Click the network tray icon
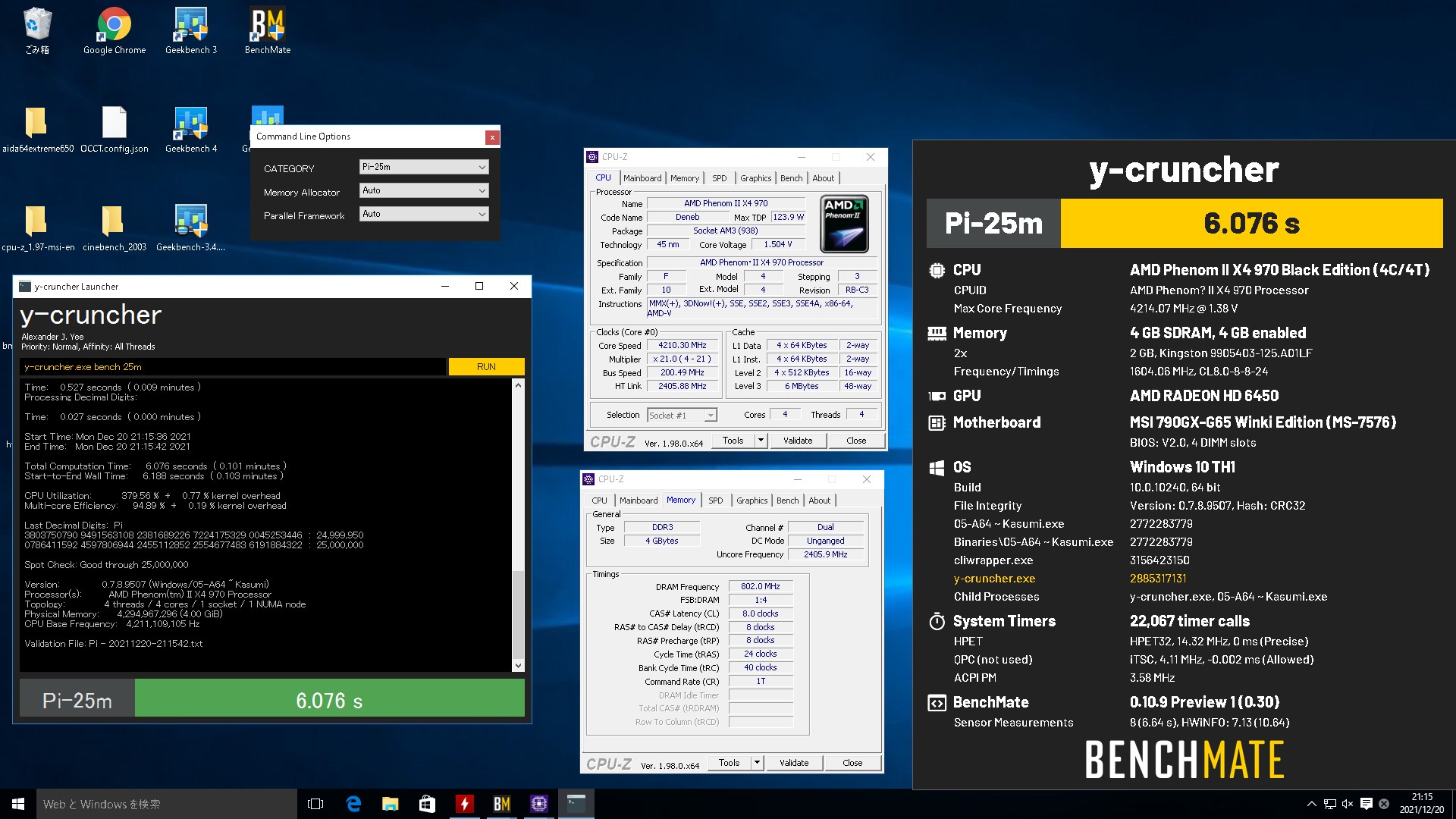This screenshot has height=819, width=1456. pyautogui.click(x=1329, y=804)
